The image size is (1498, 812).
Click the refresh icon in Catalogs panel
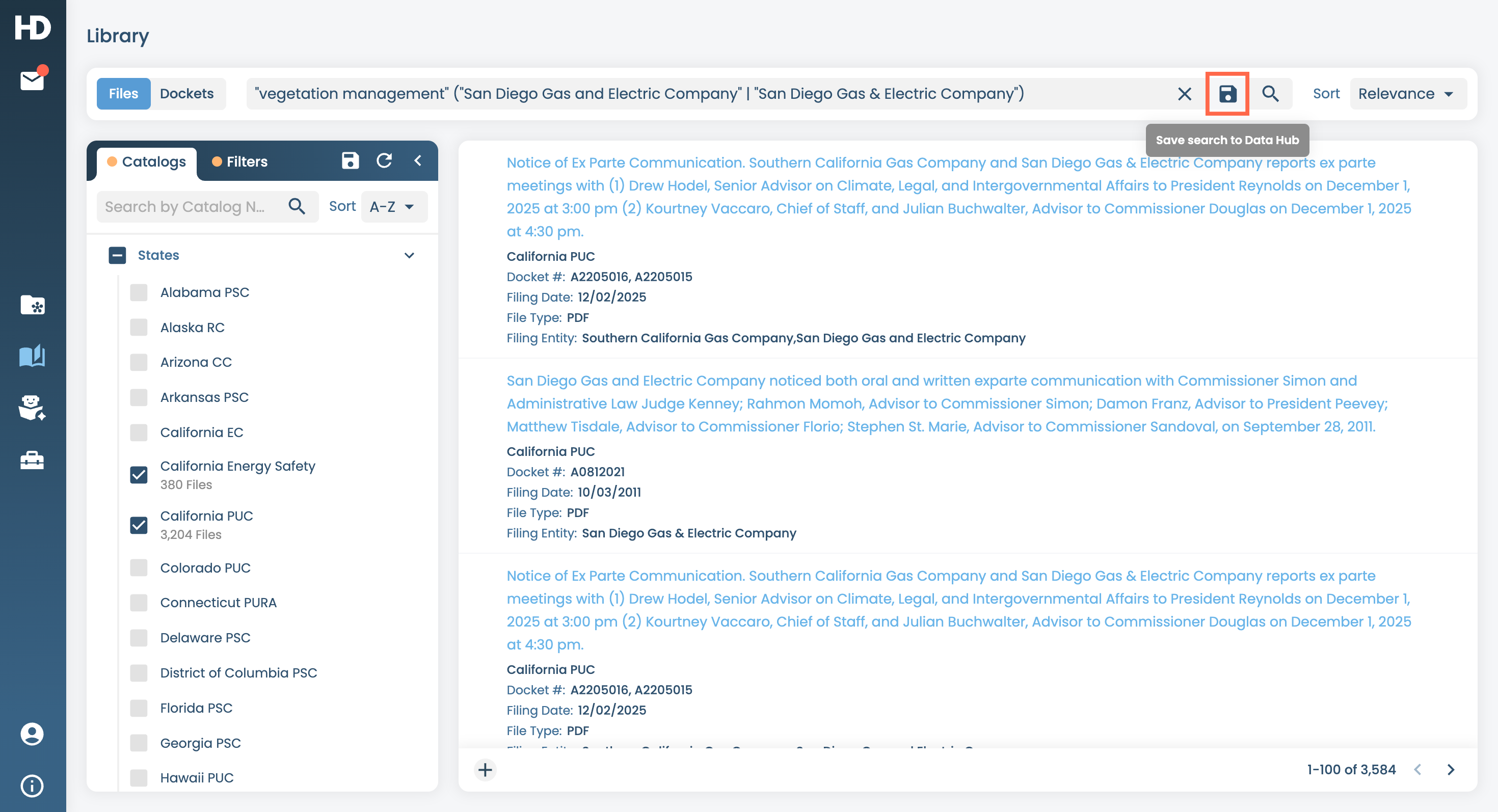tap(384, 161)
